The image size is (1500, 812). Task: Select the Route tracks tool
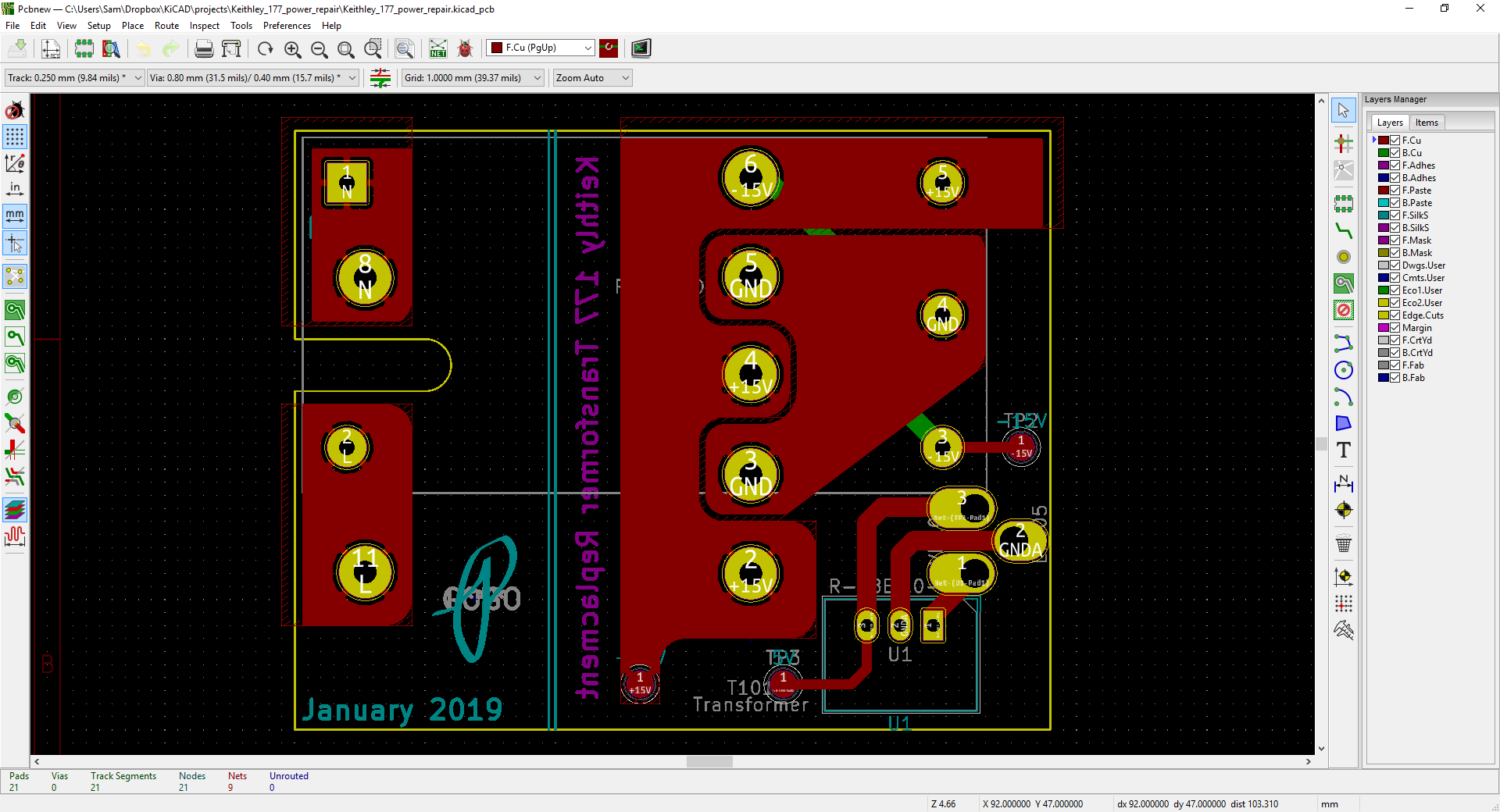[x=1343, y=230]
